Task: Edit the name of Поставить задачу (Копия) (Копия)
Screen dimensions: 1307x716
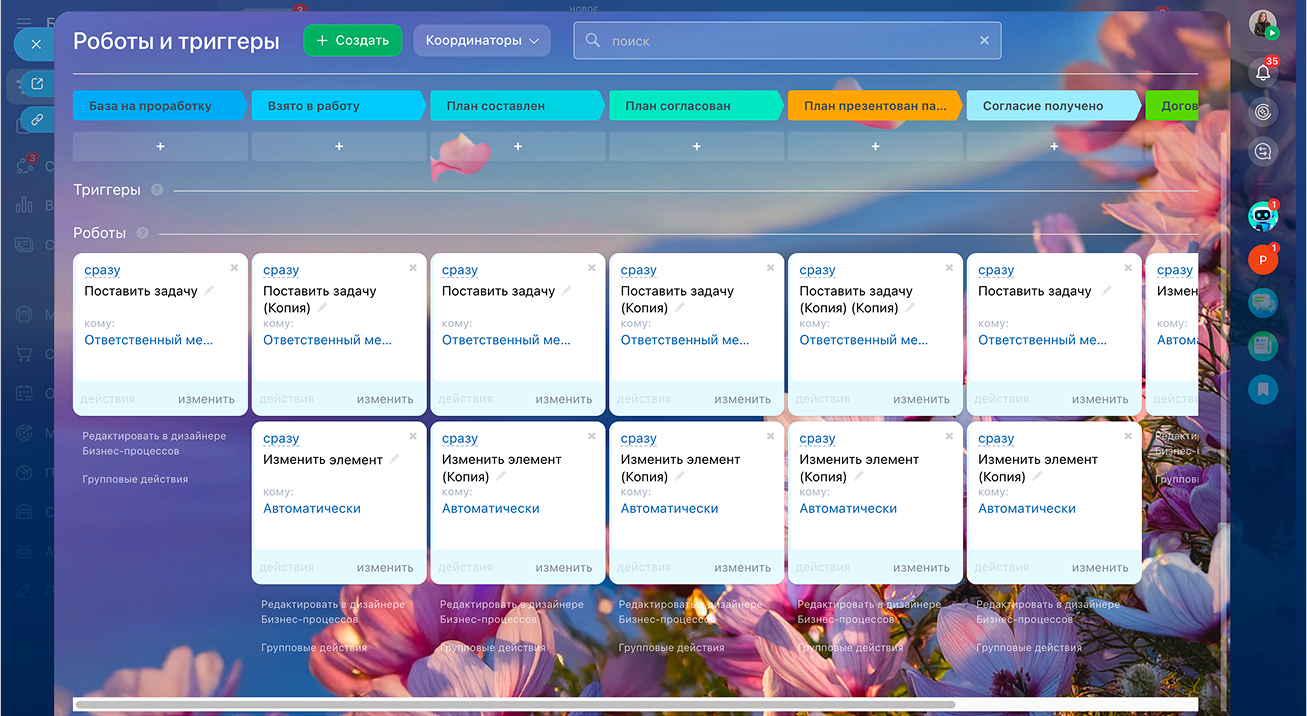Action: point(911,308)
